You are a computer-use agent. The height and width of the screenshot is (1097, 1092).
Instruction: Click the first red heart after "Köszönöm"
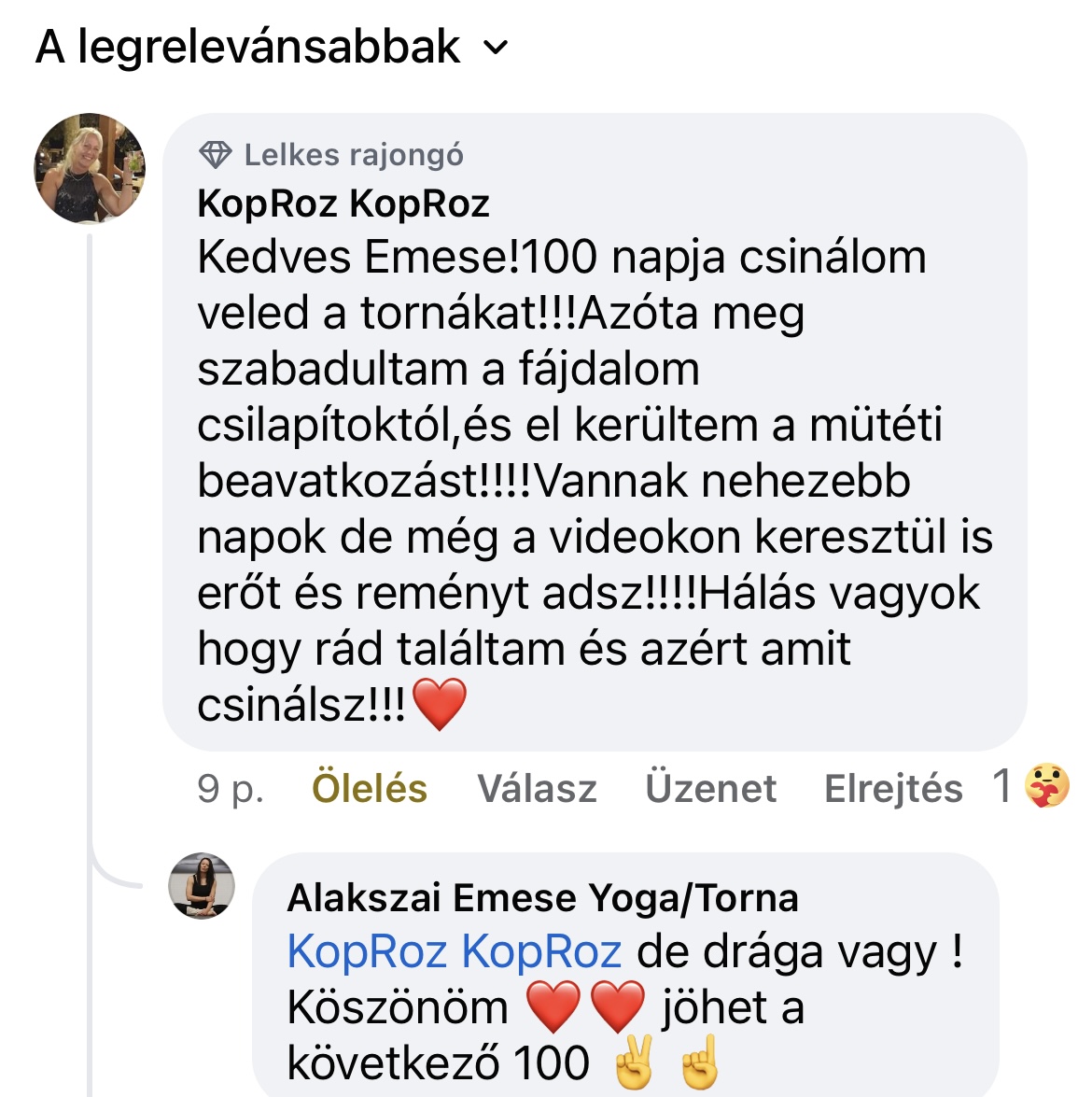coord(553,1008)
